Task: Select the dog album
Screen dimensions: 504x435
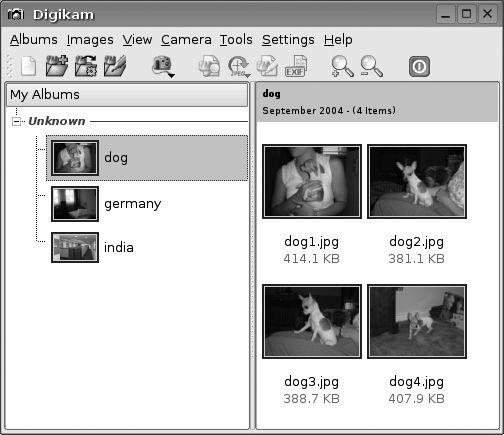Action: [147, 158]
